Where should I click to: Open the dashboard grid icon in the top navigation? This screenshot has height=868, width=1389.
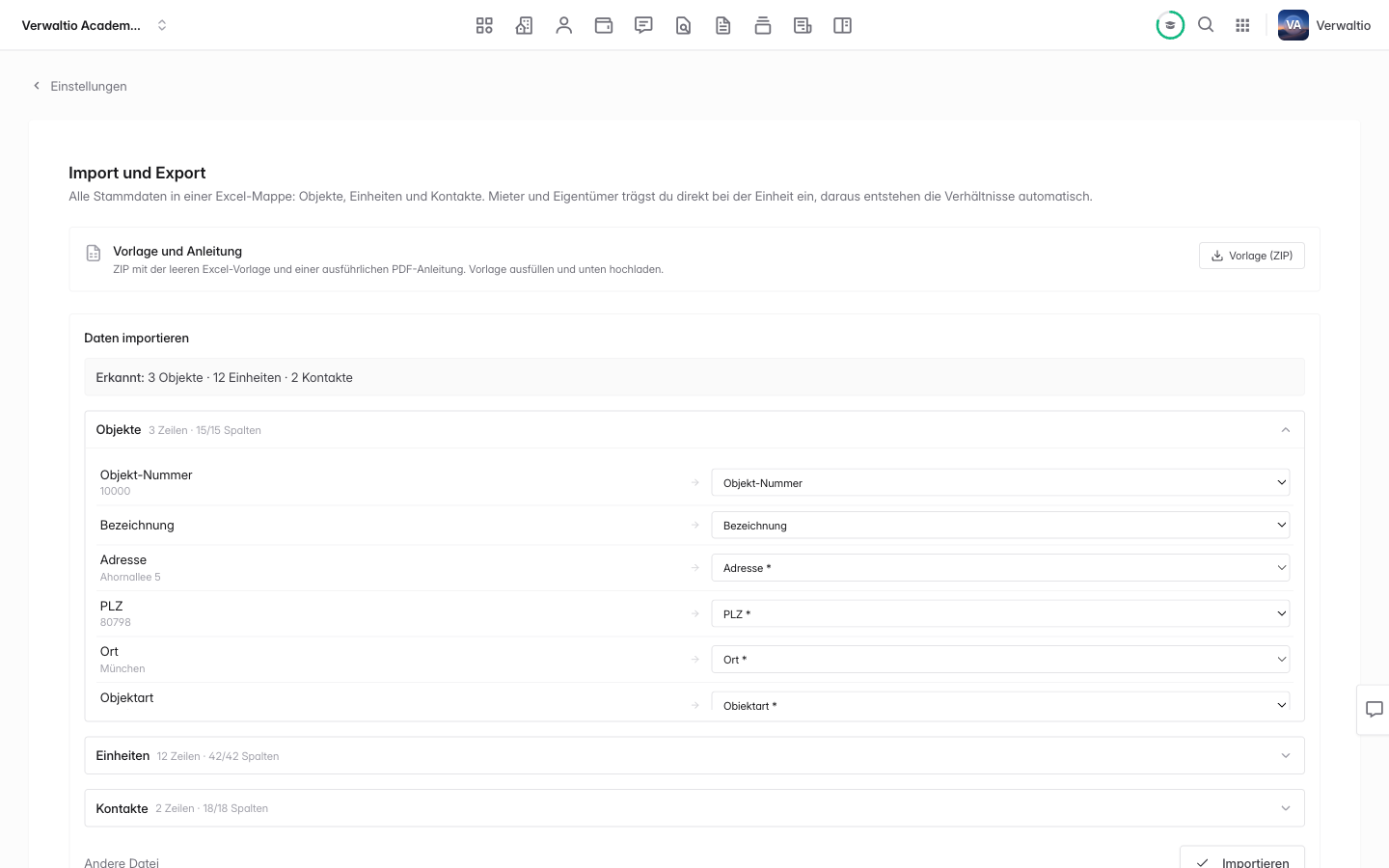484,26
